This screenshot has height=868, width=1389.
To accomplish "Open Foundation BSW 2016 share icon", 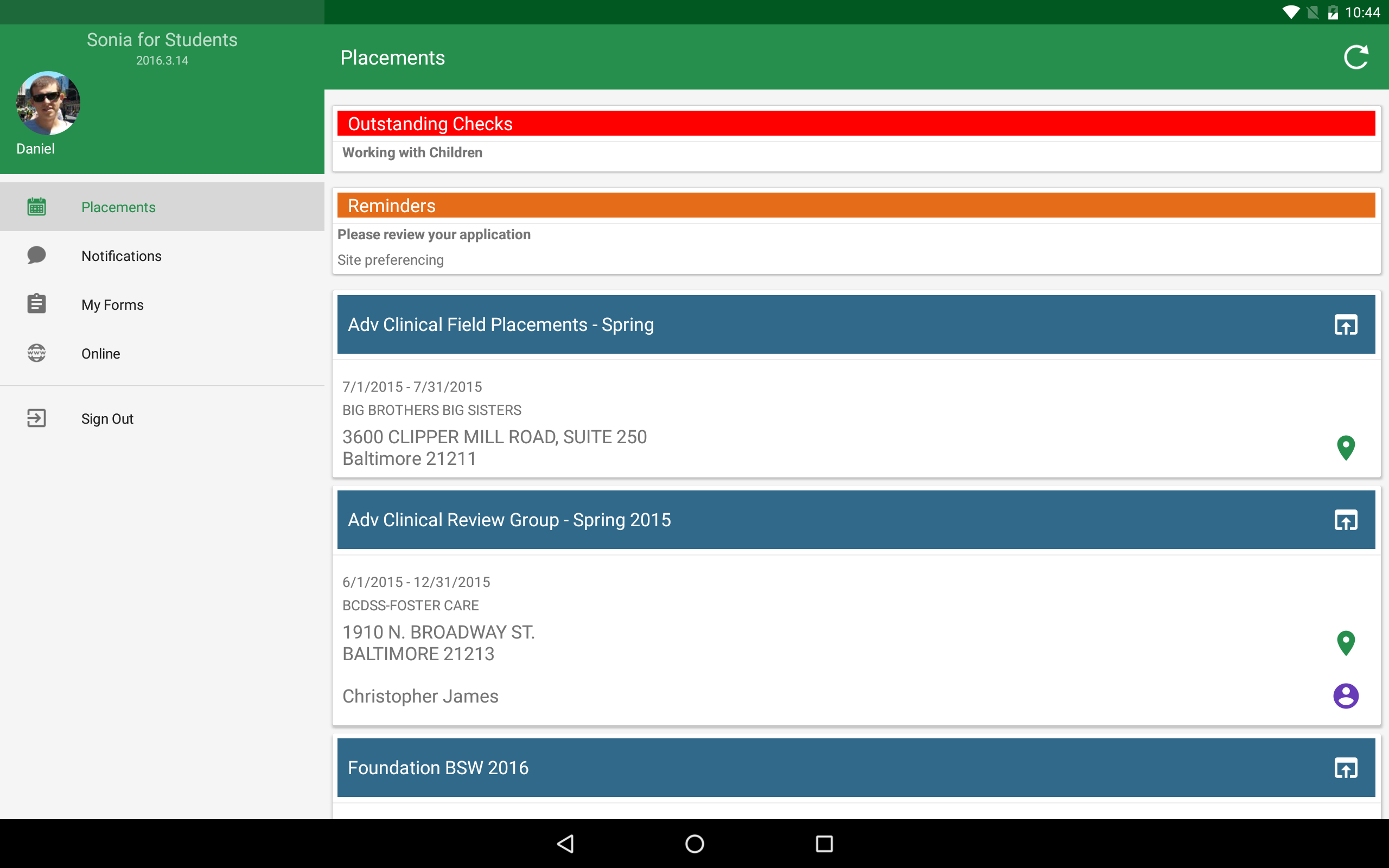I will [x=1346, y=768].
